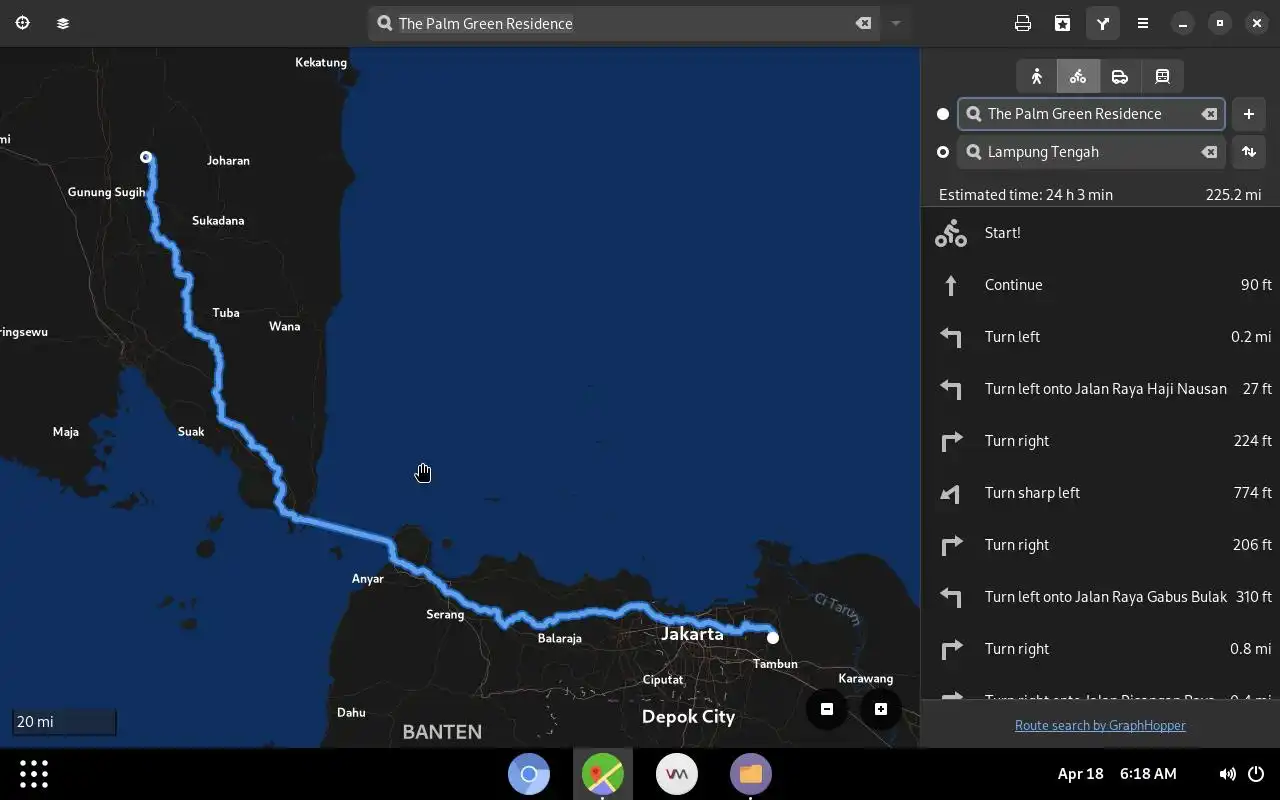
Task: Click the Karawang map label
Action: tap(865, 678)
